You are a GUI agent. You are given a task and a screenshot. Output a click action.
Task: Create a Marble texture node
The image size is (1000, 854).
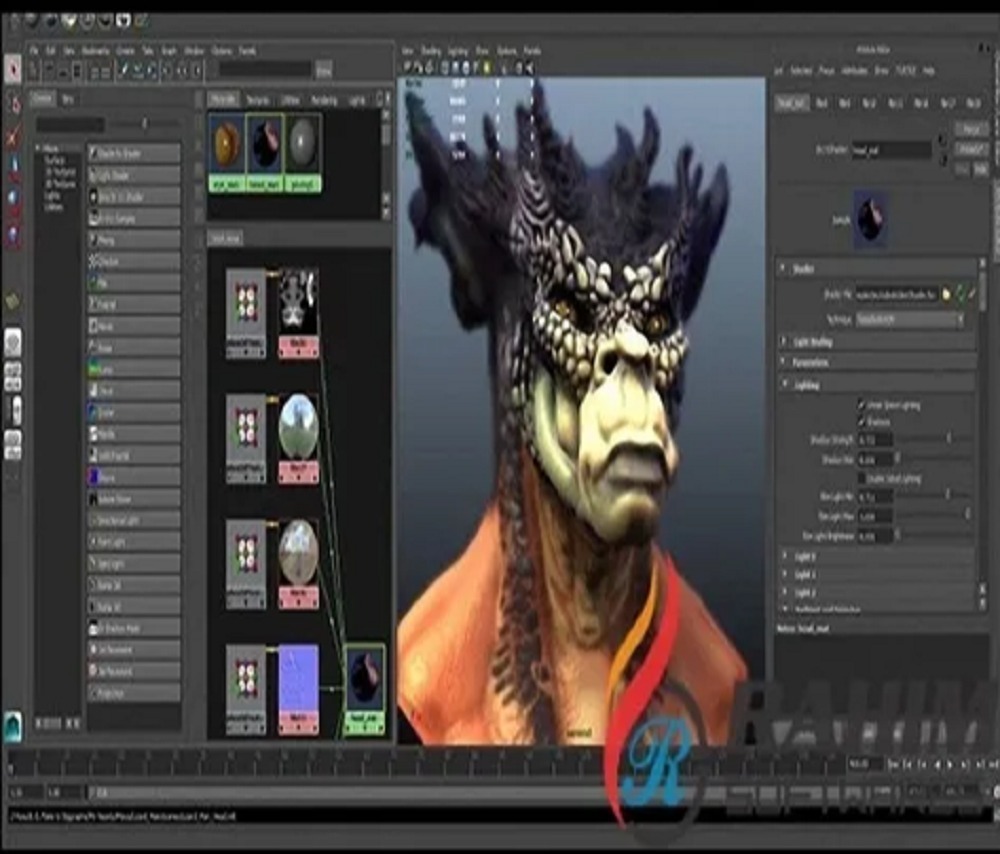click(x=134, y=434)
